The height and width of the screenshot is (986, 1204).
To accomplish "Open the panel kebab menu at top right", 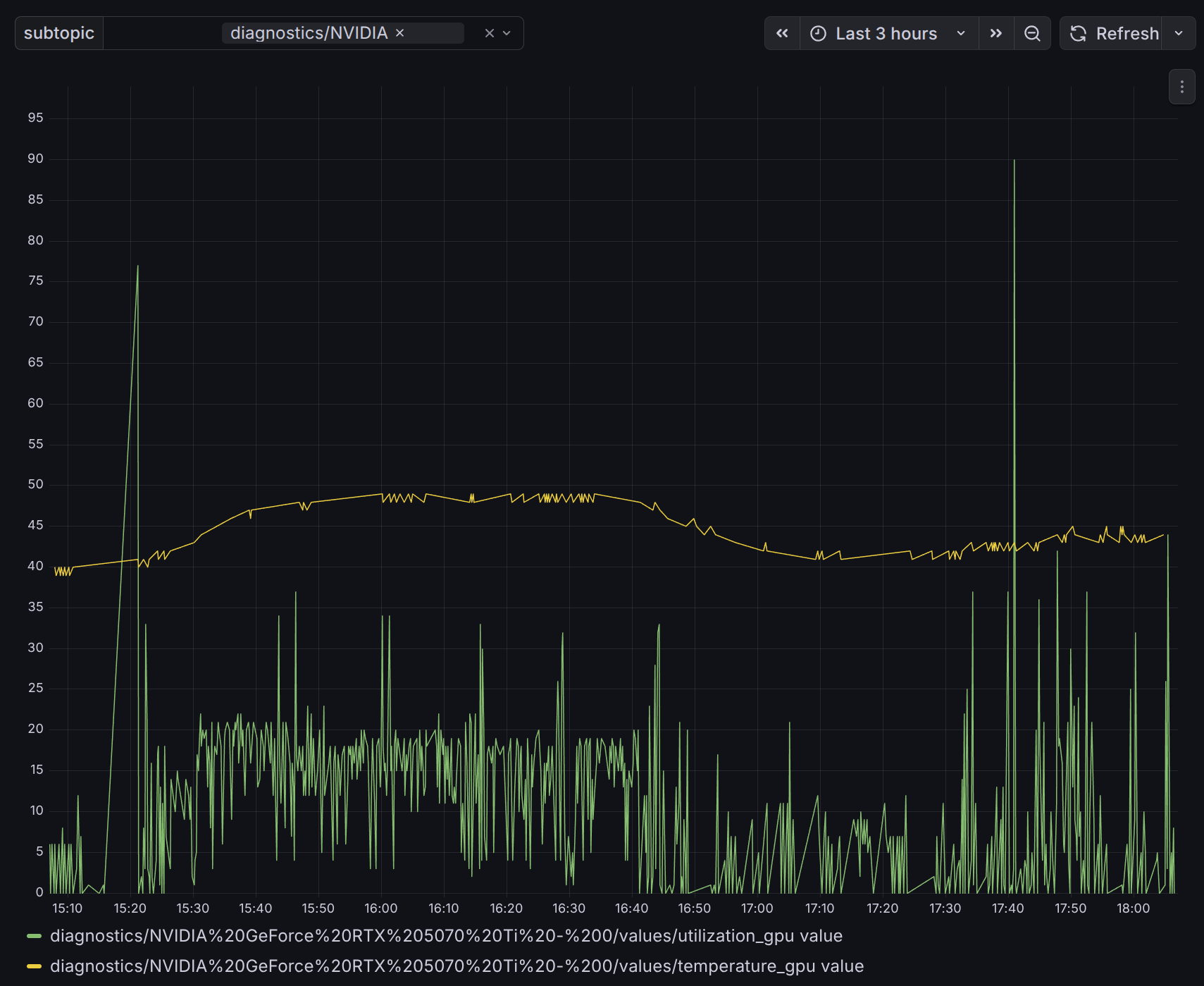I will (1181, 87).
